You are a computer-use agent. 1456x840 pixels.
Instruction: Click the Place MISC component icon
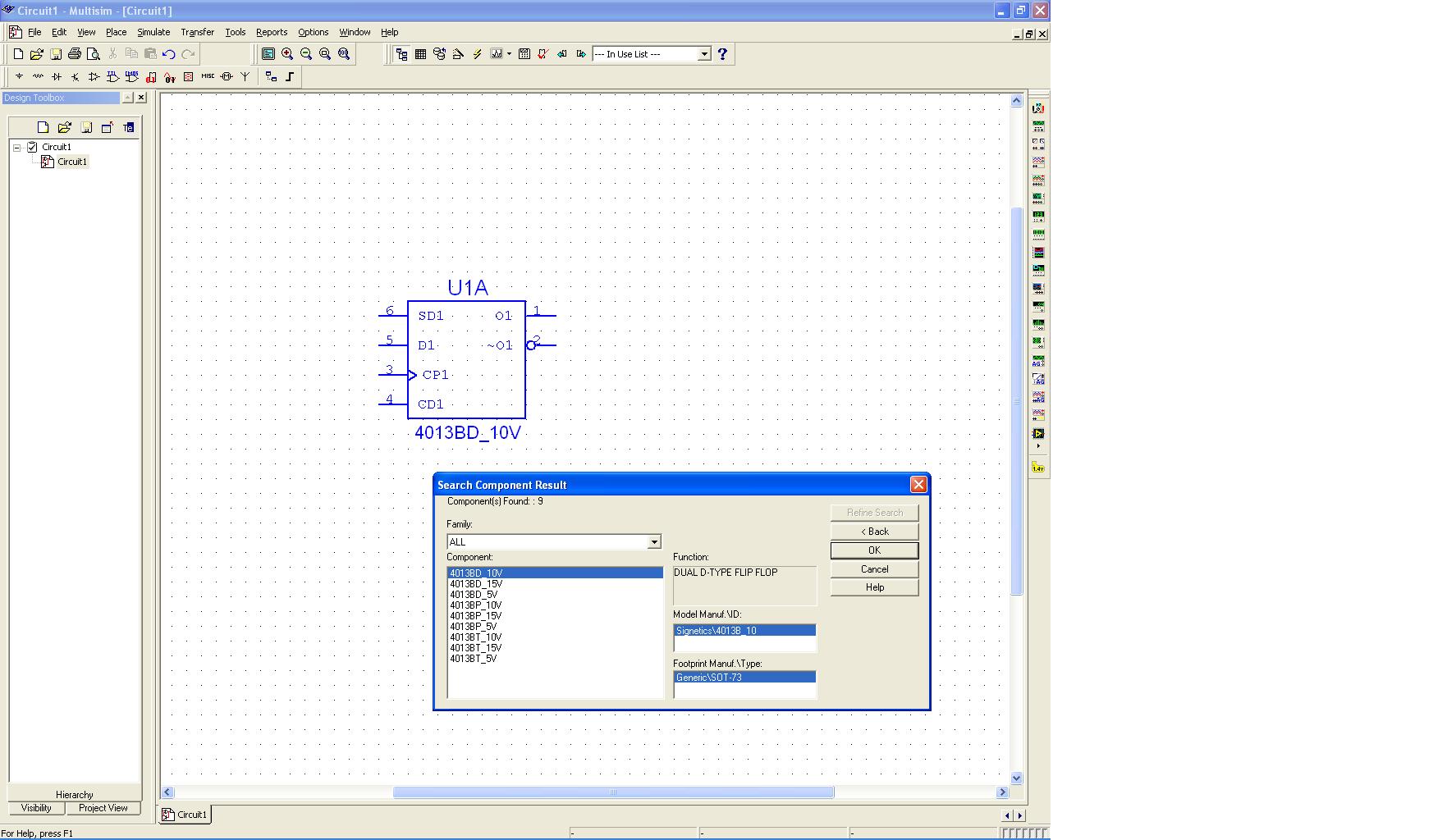click(208, 77)
